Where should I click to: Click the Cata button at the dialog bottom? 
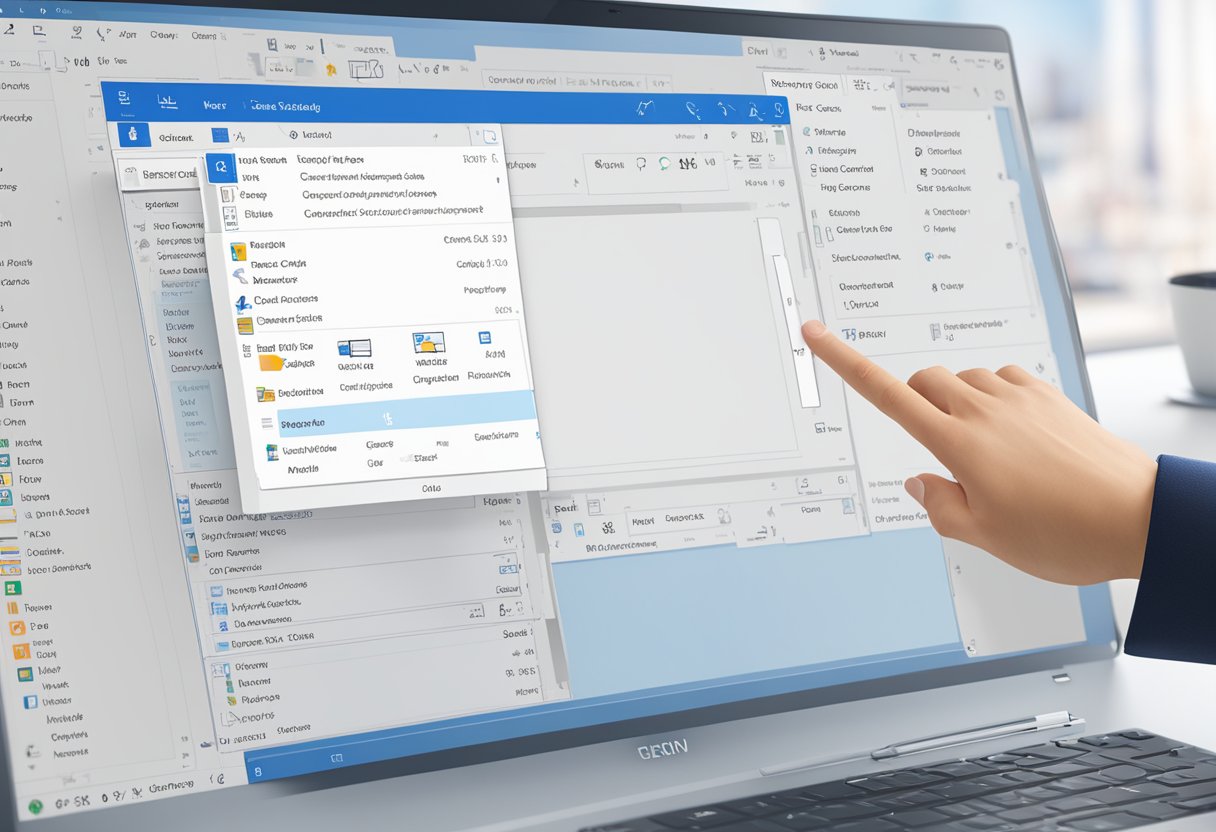[x=430, y=490]
